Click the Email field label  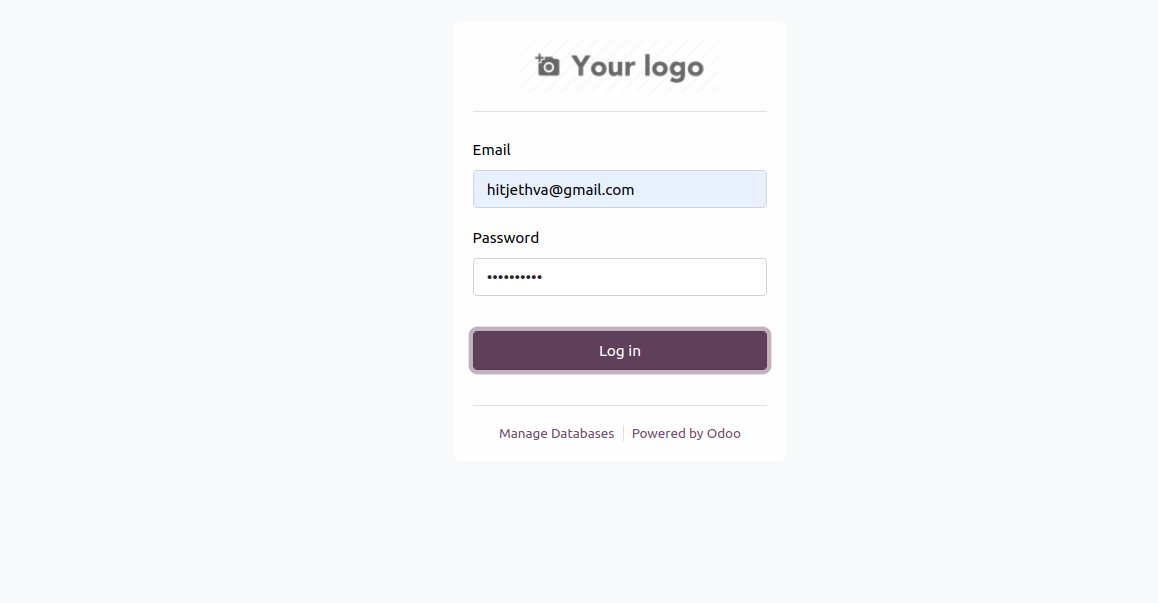(491, 150)
